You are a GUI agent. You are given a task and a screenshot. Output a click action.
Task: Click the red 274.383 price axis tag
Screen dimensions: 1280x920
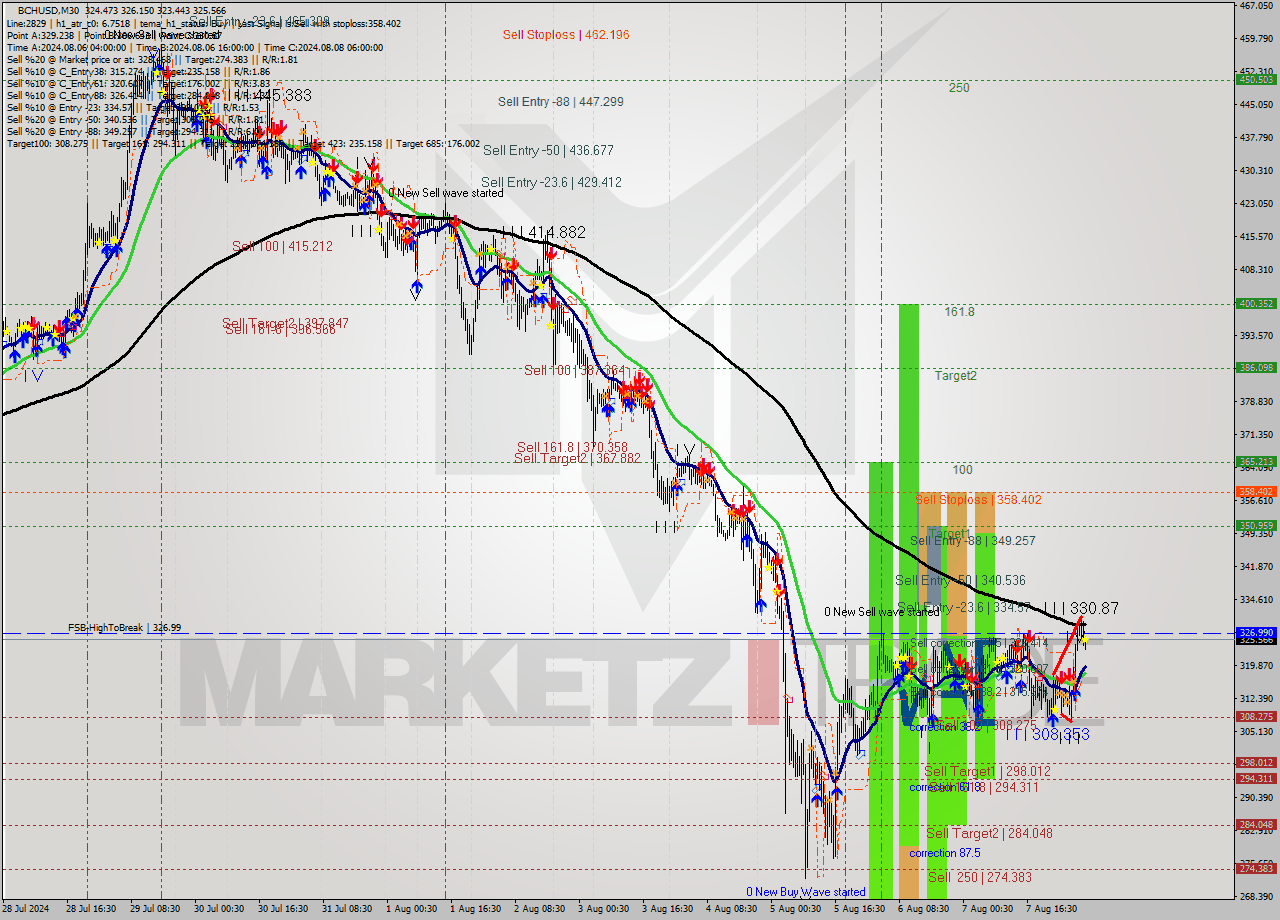[x=1256, y=869]
